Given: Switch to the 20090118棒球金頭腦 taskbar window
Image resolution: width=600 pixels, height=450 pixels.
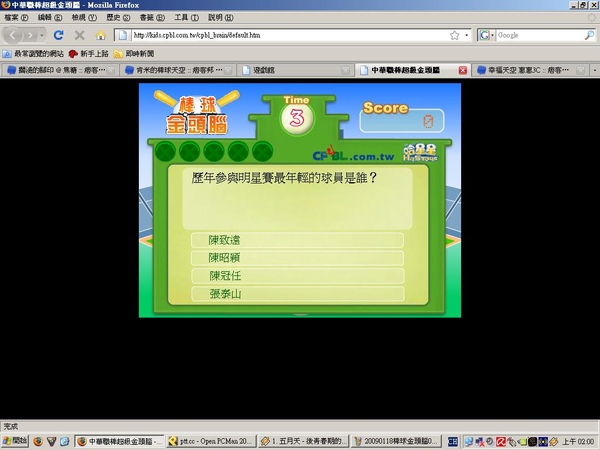Looking at the screenshot, I should pos(396,442).
